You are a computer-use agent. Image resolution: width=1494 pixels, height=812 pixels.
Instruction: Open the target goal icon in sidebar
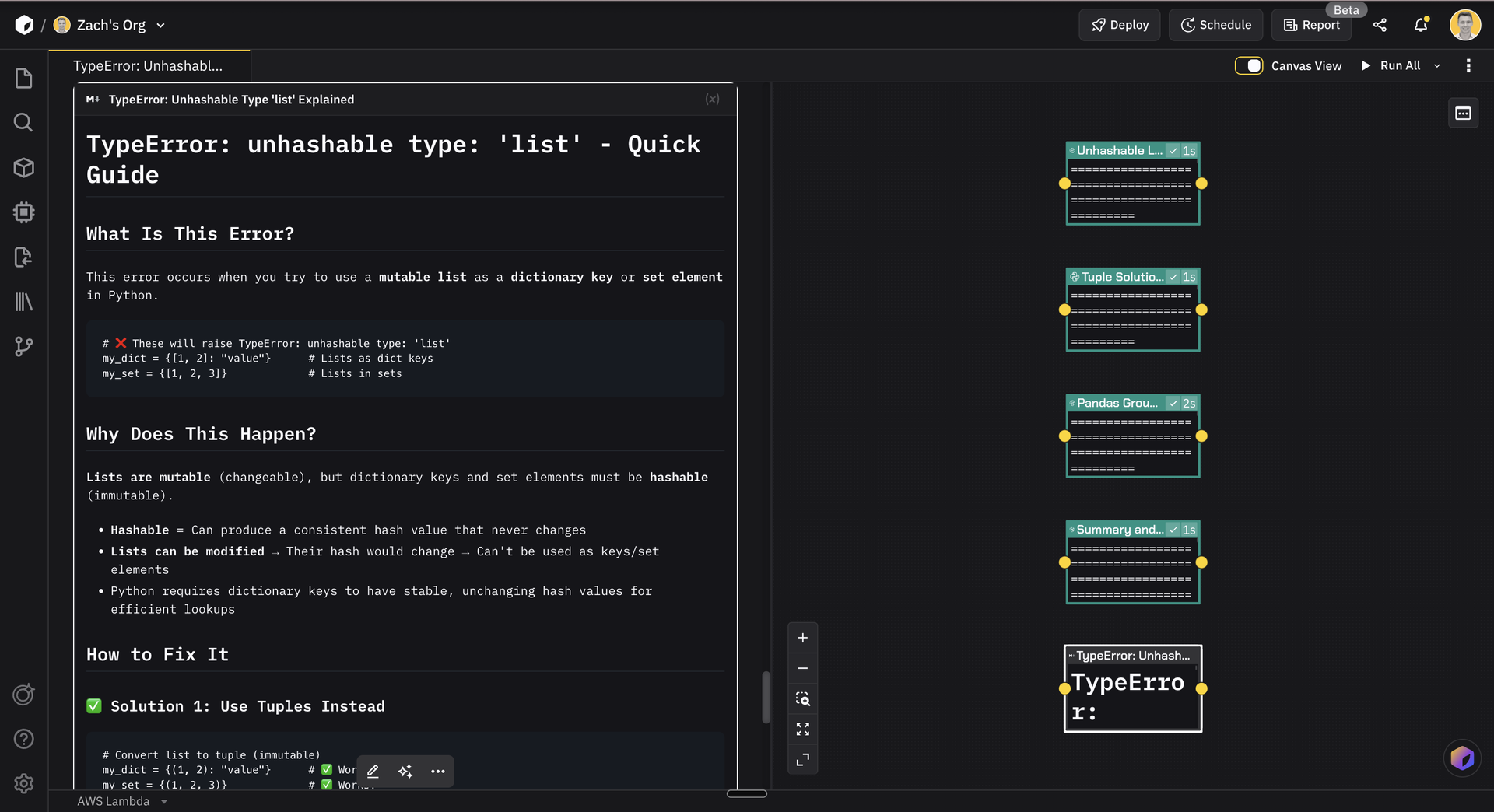pos(24,695)
